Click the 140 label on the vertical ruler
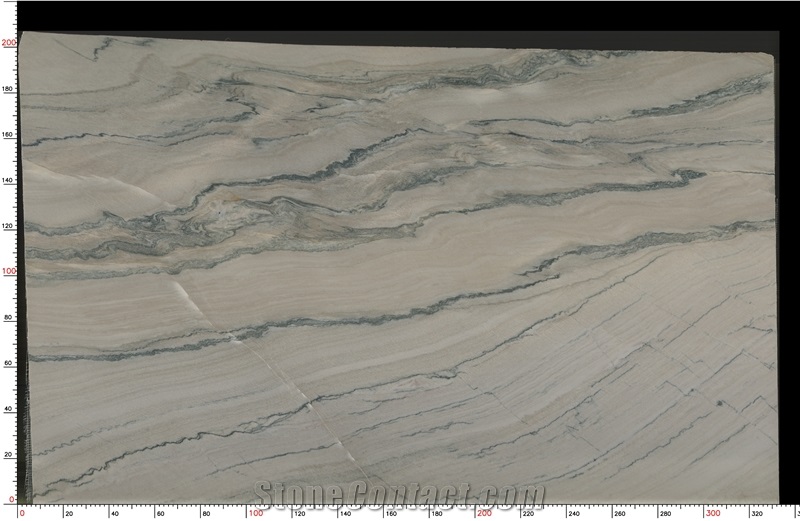 tap(8, 180)
